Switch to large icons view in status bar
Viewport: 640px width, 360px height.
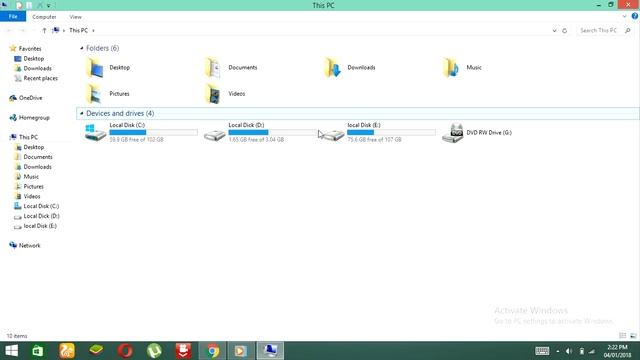pos(633,336)
